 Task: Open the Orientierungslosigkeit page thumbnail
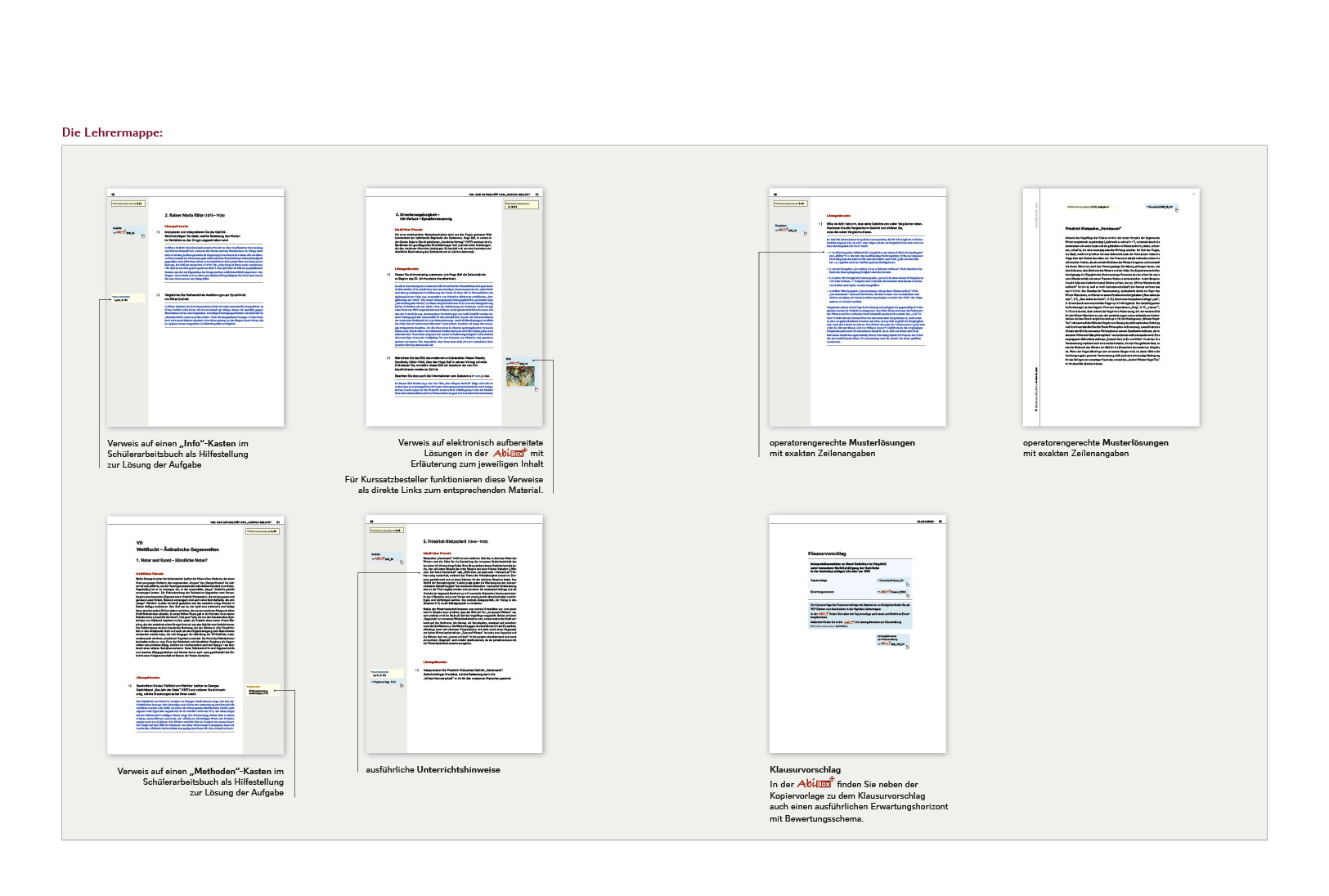pyautogui.click(x=454, y=307)
